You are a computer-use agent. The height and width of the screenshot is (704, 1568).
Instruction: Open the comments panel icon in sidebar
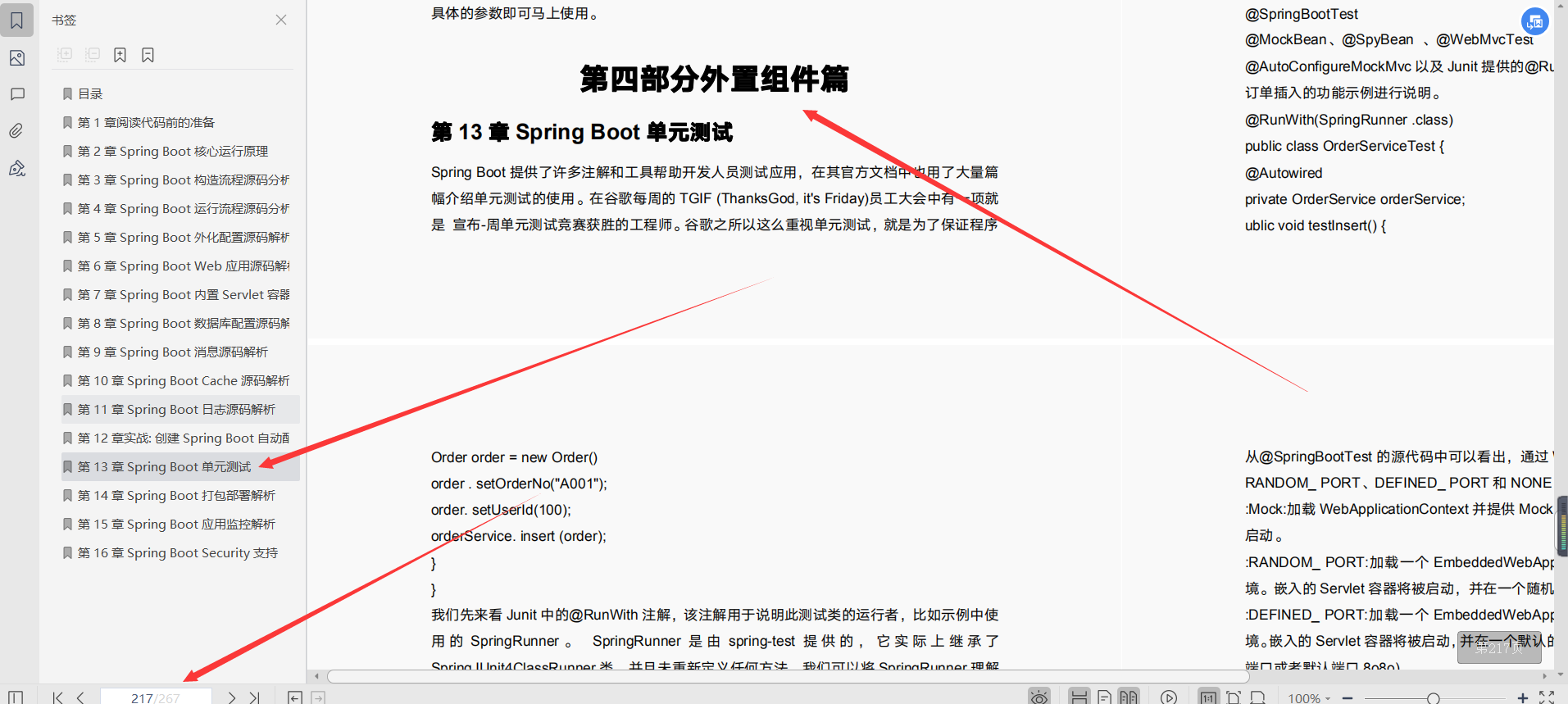[x=16, y=94]
